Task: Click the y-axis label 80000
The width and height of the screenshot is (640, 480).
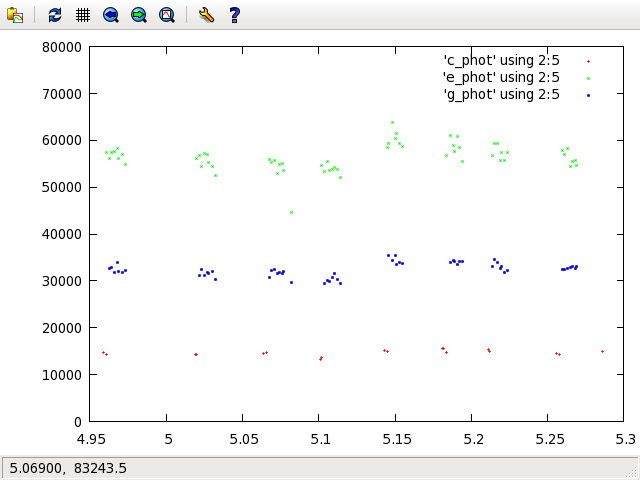Action: click(62, 47)
